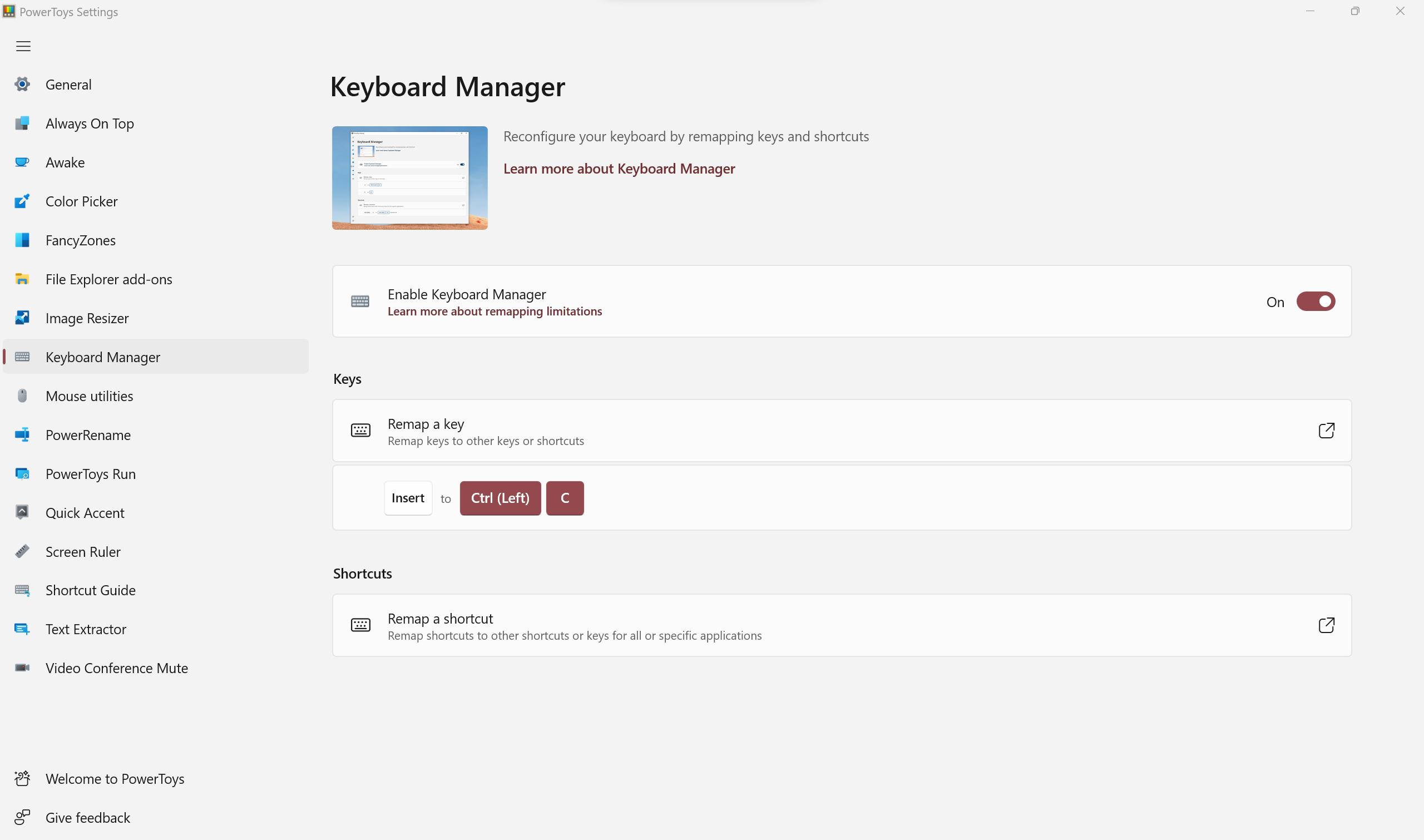This screenshot has height=840, width=1424.
Task: Open Remap a key external window icon
Action: 1326,431
